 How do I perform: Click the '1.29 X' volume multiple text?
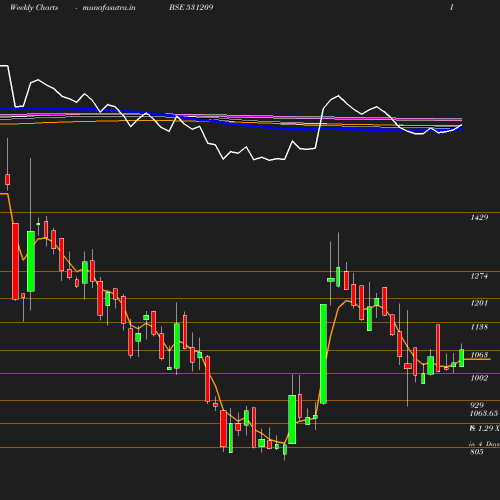click(489, 428)
